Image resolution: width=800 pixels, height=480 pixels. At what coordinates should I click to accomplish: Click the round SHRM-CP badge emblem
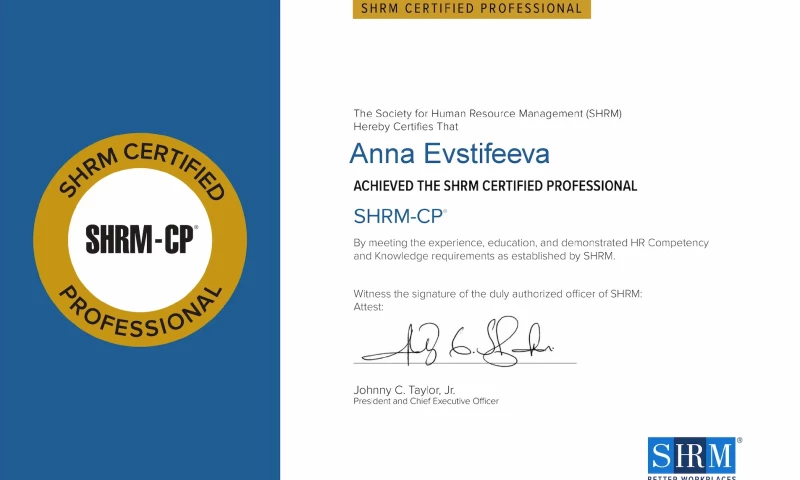140,240
